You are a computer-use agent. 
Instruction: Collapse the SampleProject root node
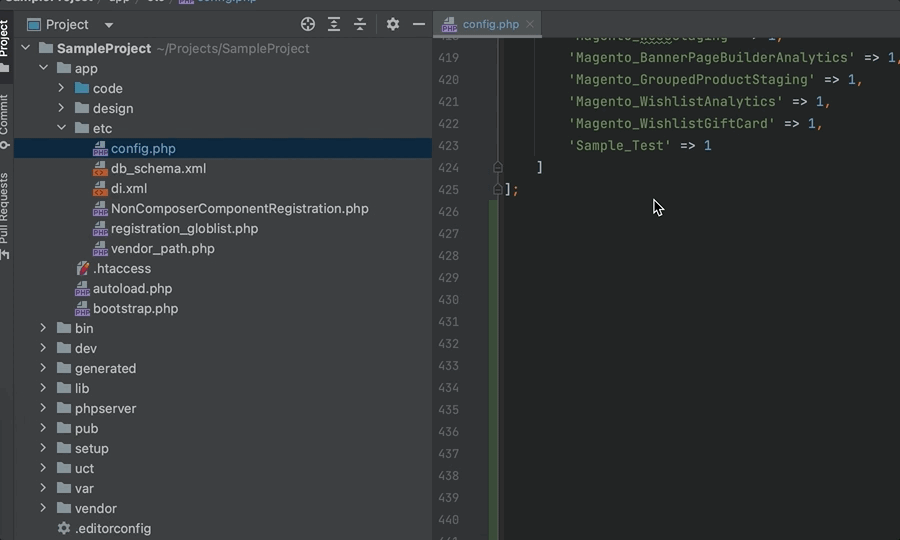25,48
